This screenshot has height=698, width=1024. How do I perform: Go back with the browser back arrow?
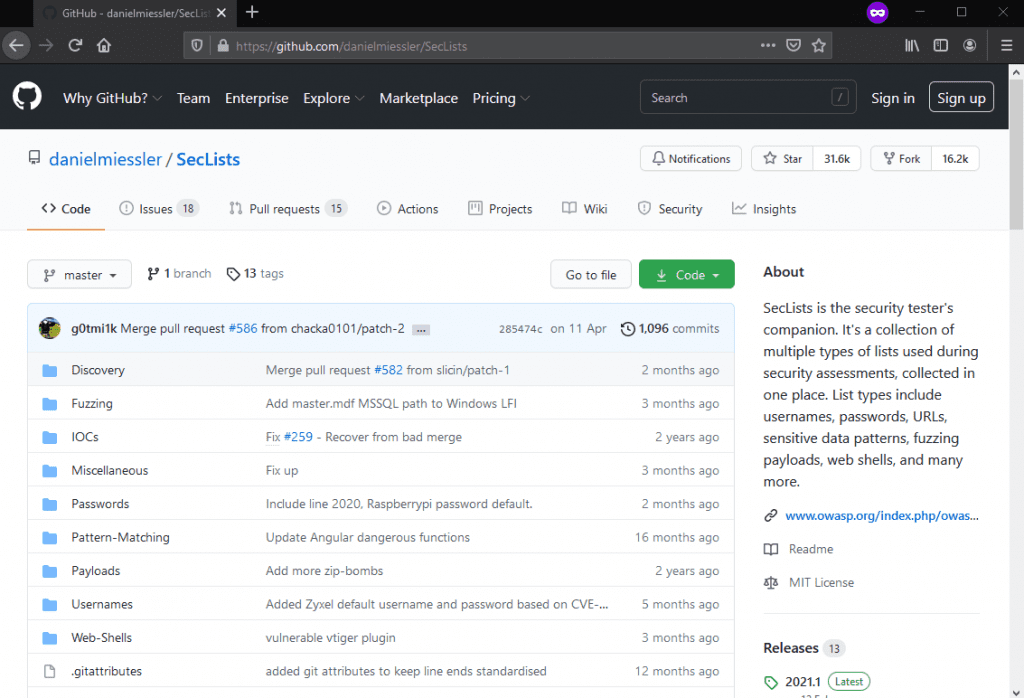pyautogui.click(x=16, y=46)
